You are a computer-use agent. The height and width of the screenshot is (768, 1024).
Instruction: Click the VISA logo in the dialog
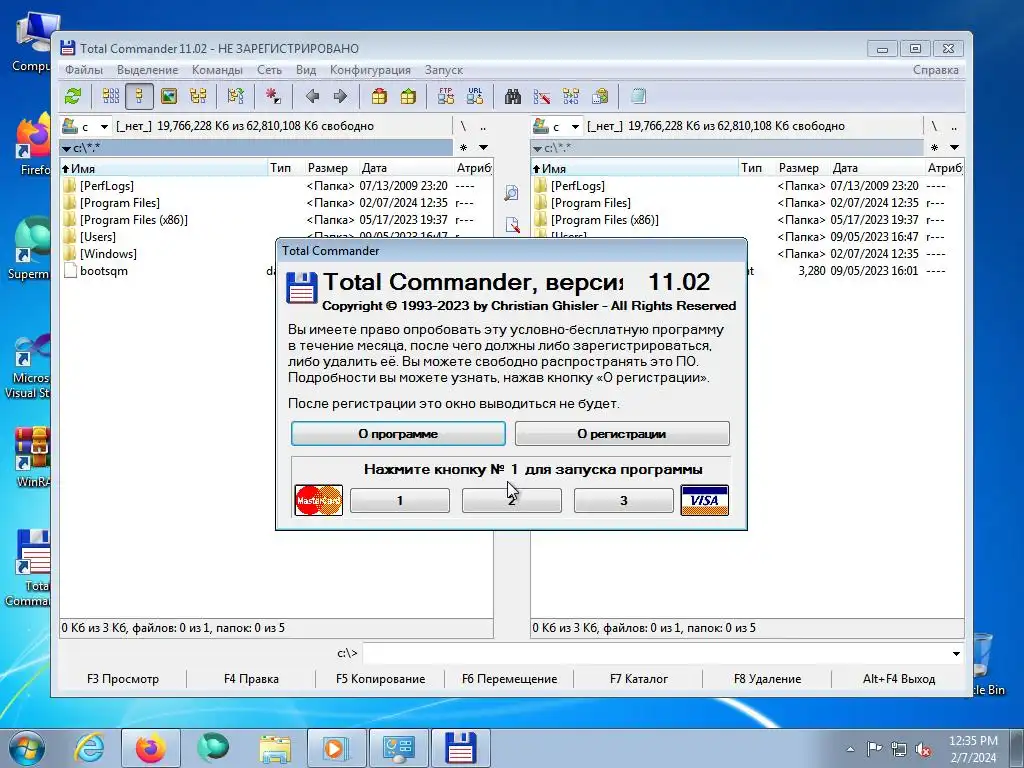[705, 500]
